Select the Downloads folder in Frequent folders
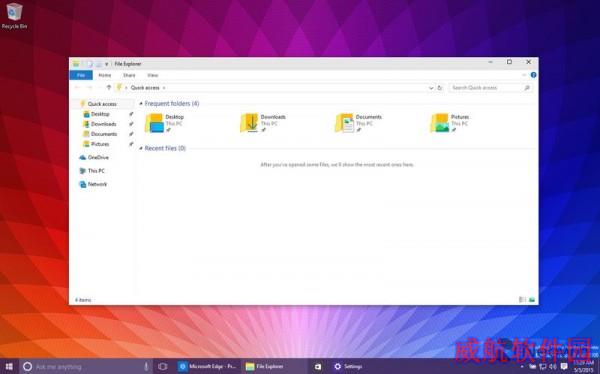This screenshot has width=600, height=374. (x=263, y=123)
